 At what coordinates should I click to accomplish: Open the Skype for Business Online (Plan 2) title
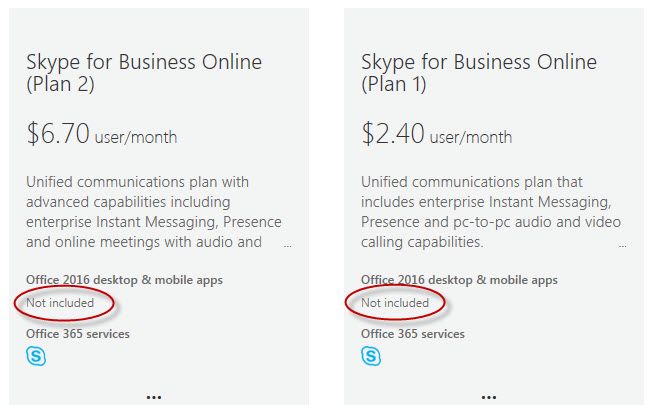[x=144, y=73]
